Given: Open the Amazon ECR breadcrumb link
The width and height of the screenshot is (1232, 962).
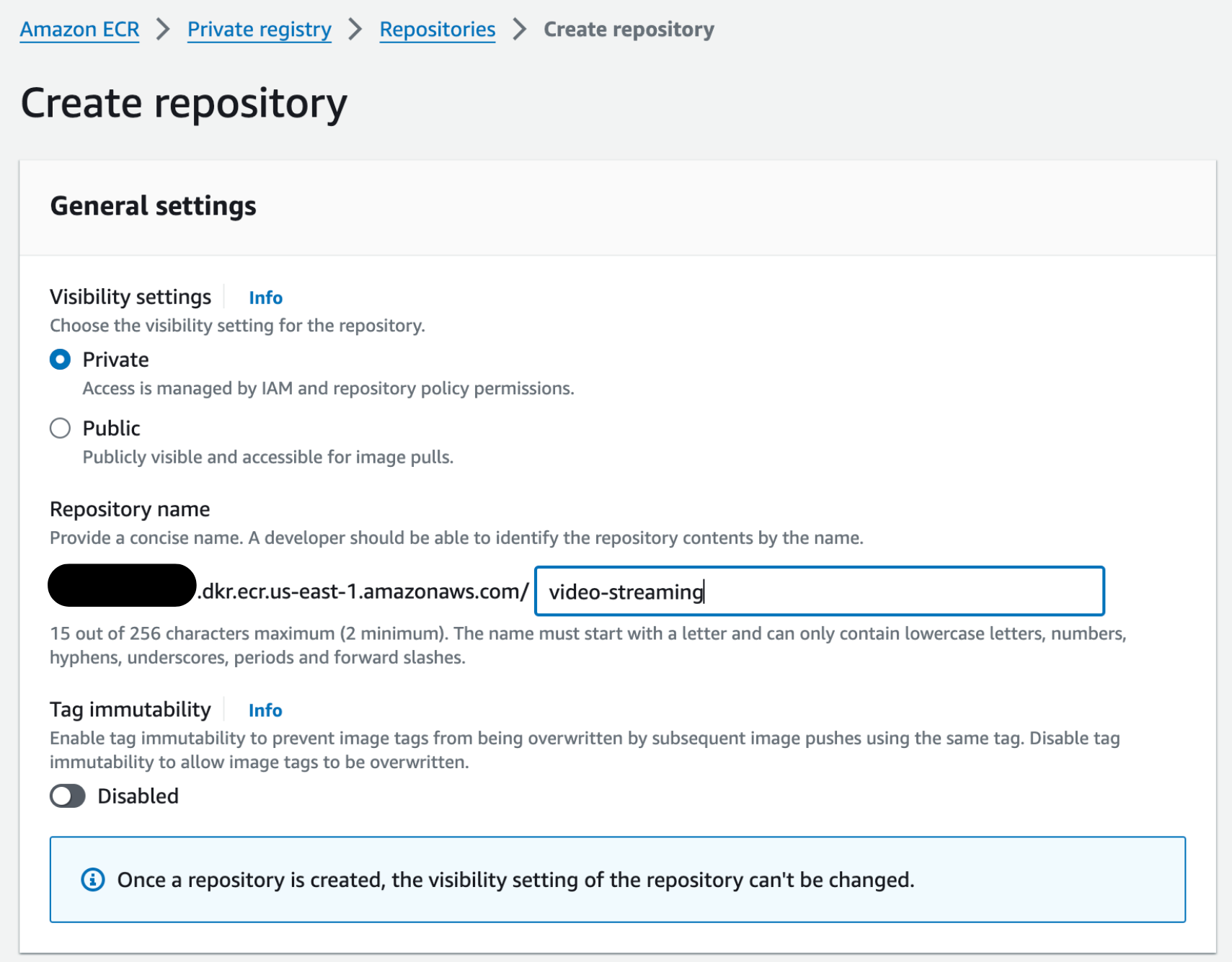Looking at the screenshot, I should [x=79, y=30].
